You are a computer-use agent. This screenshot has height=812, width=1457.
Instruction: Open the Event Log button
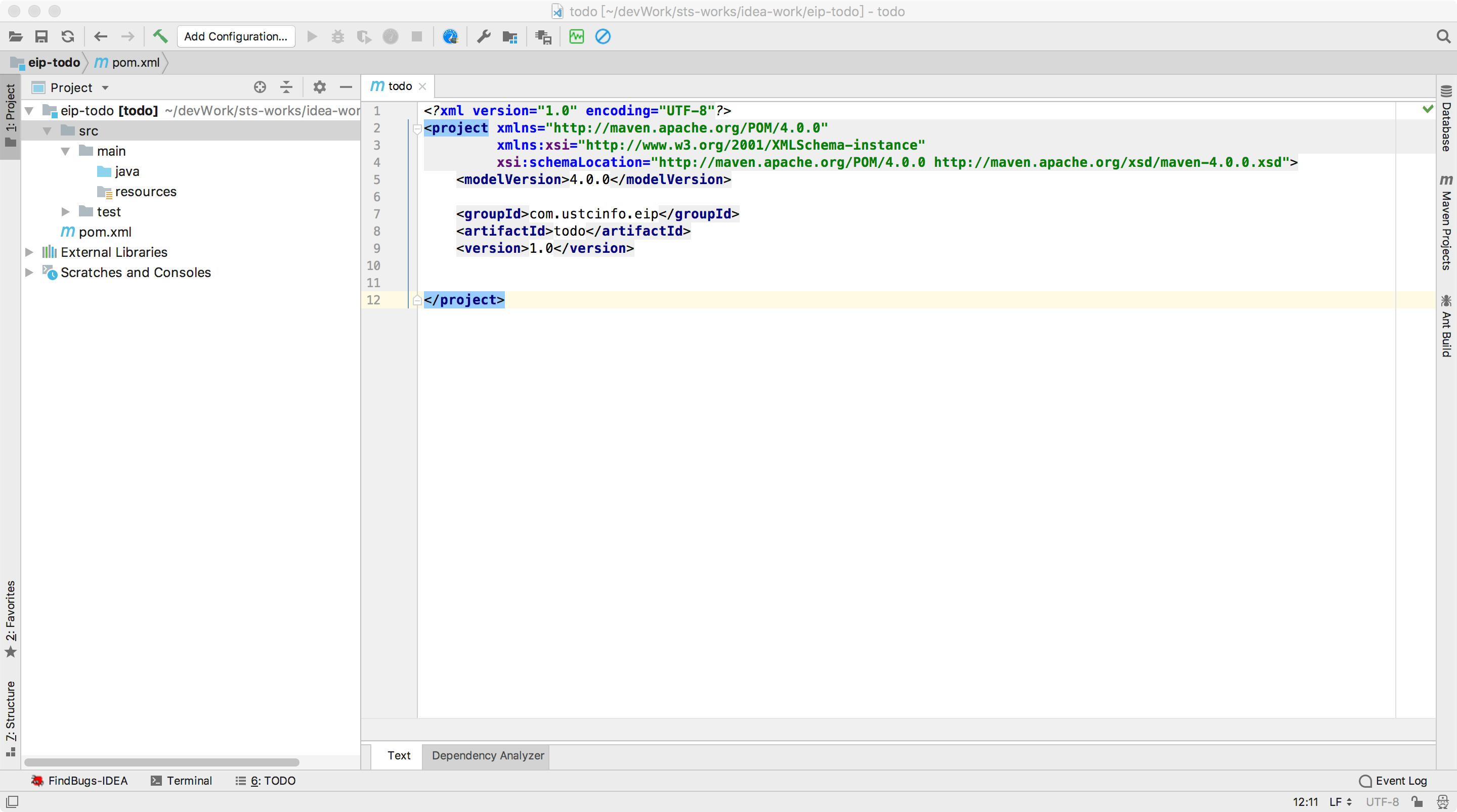(x=1393, y=781)
